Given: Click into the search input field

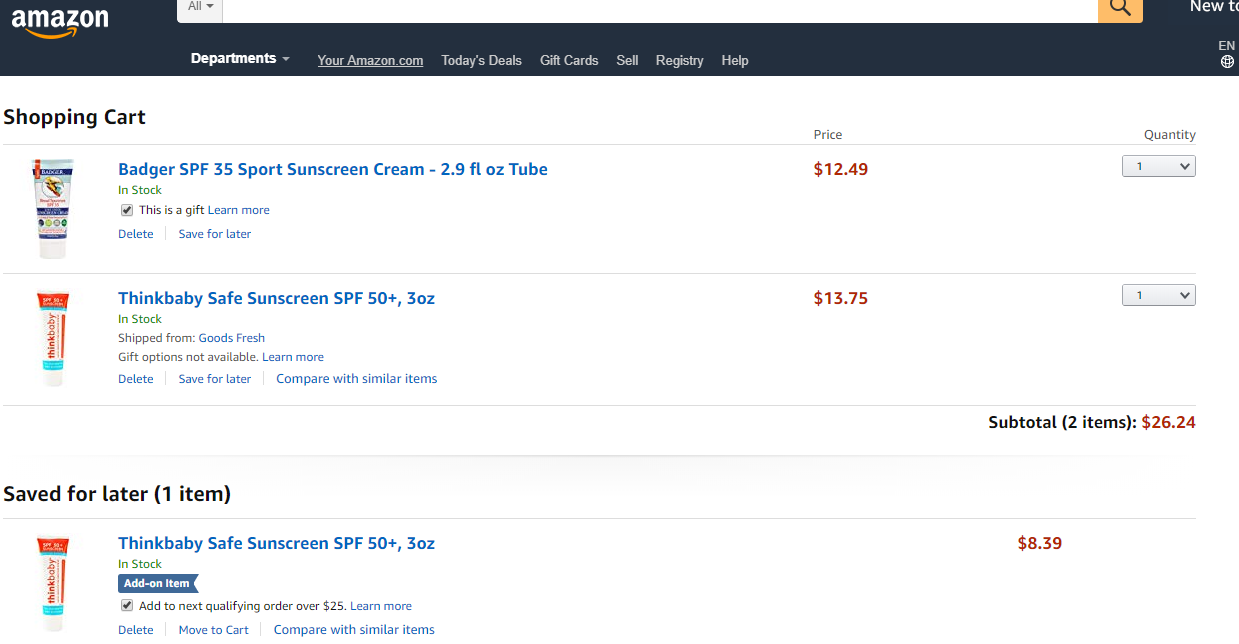Looking at the screenshot, I should coord(660,8).
